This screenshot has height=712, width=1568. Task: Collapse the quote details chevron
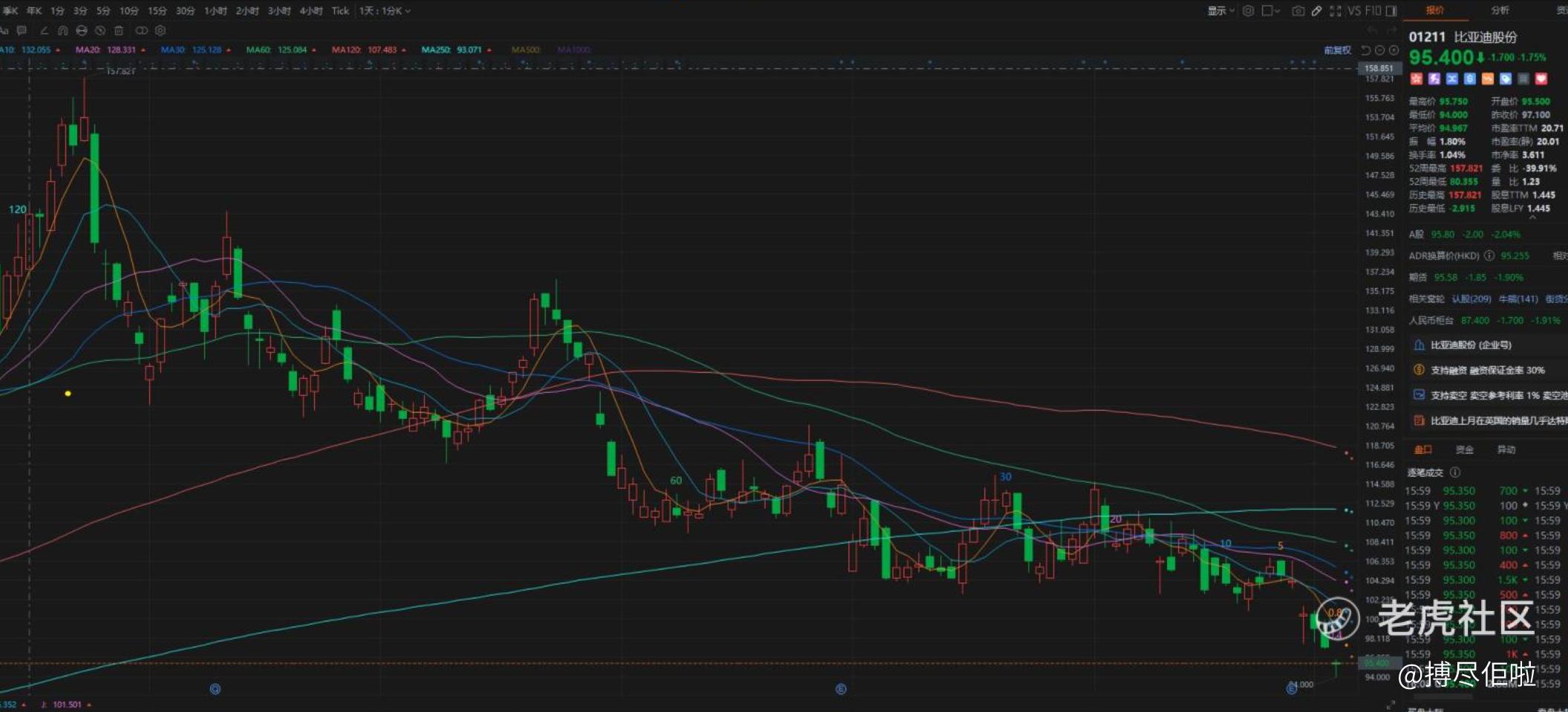click(x=1532, y=218)
